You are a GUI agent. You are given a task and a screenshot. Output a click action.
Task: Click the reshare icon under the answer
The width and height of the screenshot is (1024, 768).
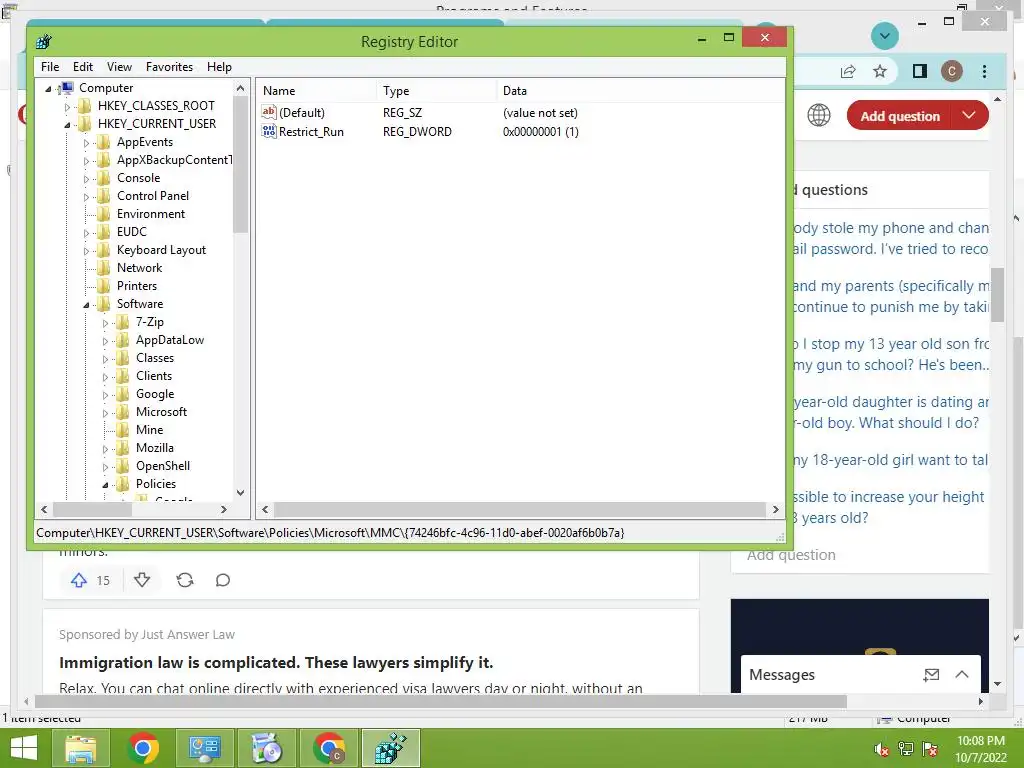(185, 580)
